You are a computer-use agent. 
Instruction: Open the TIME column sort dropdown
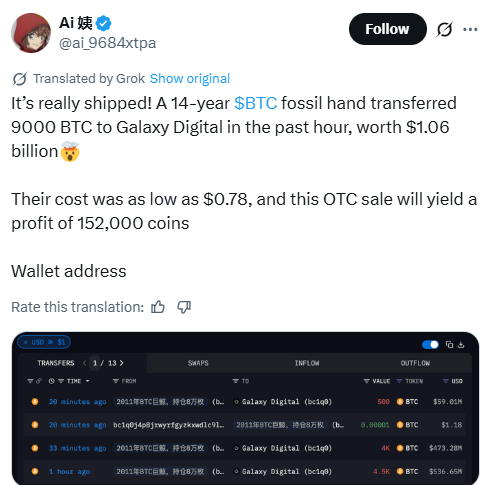tap(88, 381)
